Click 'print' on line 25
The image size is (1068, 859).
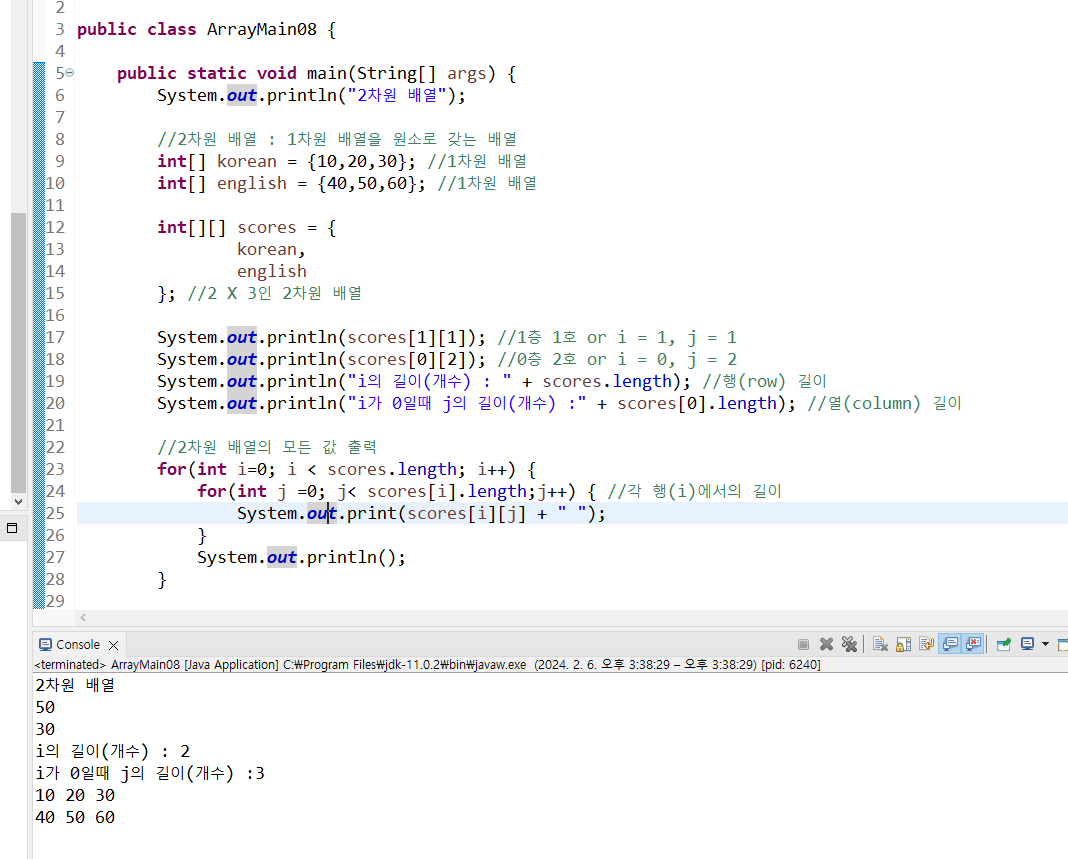[372, 513]
